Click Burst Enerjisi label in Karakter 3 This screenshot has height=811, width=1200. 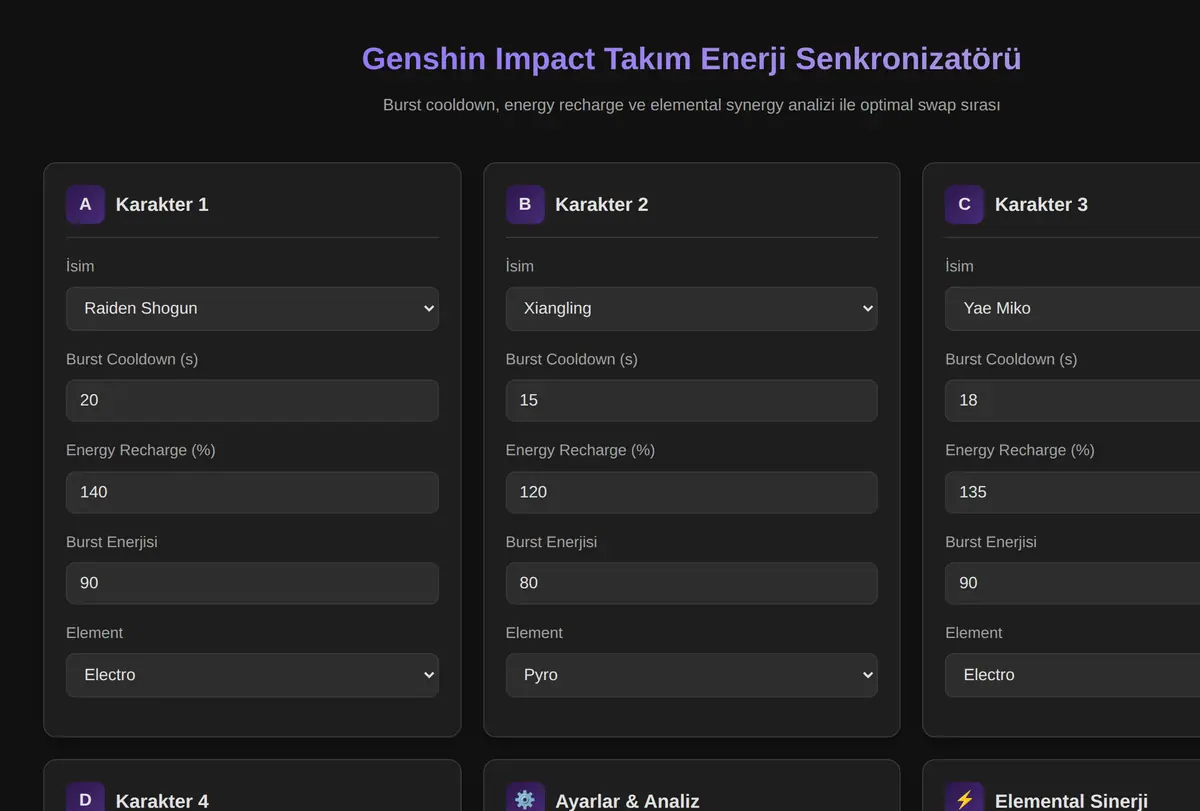[991, 542]
